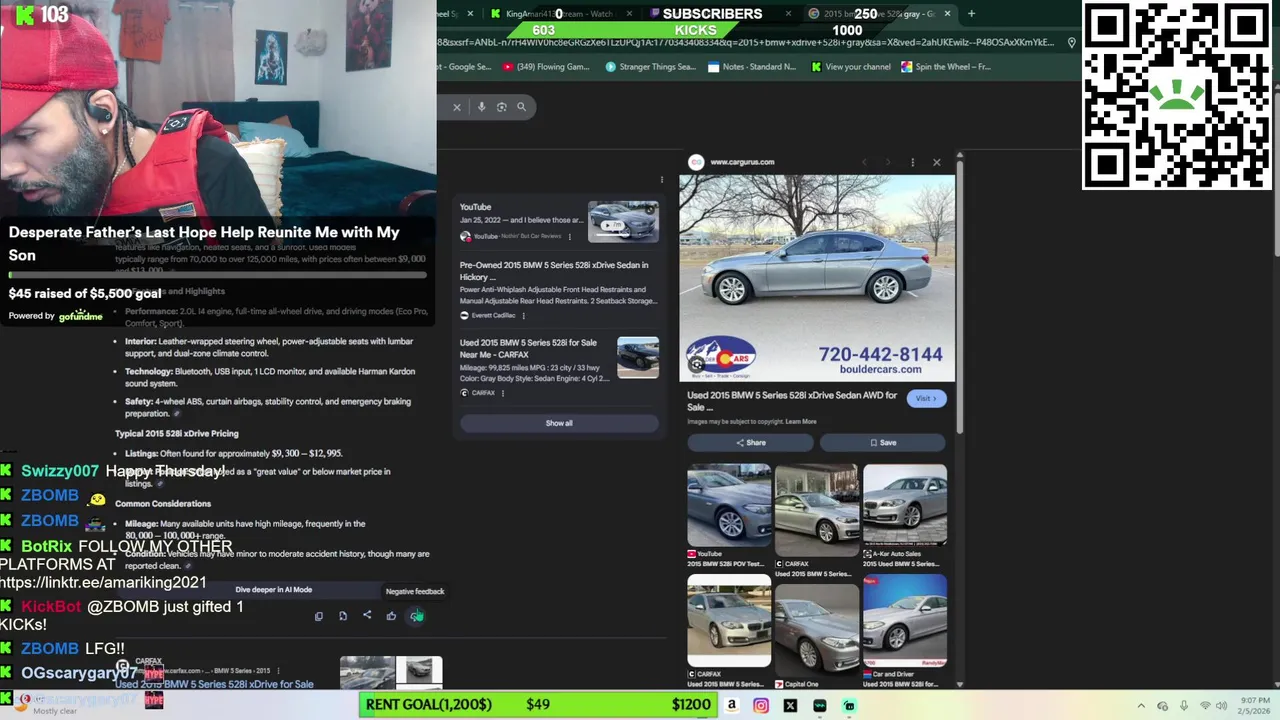Open the large gray BMW preview image
1280x720 pixels.
pyautogui.click(x=817, y=279)
